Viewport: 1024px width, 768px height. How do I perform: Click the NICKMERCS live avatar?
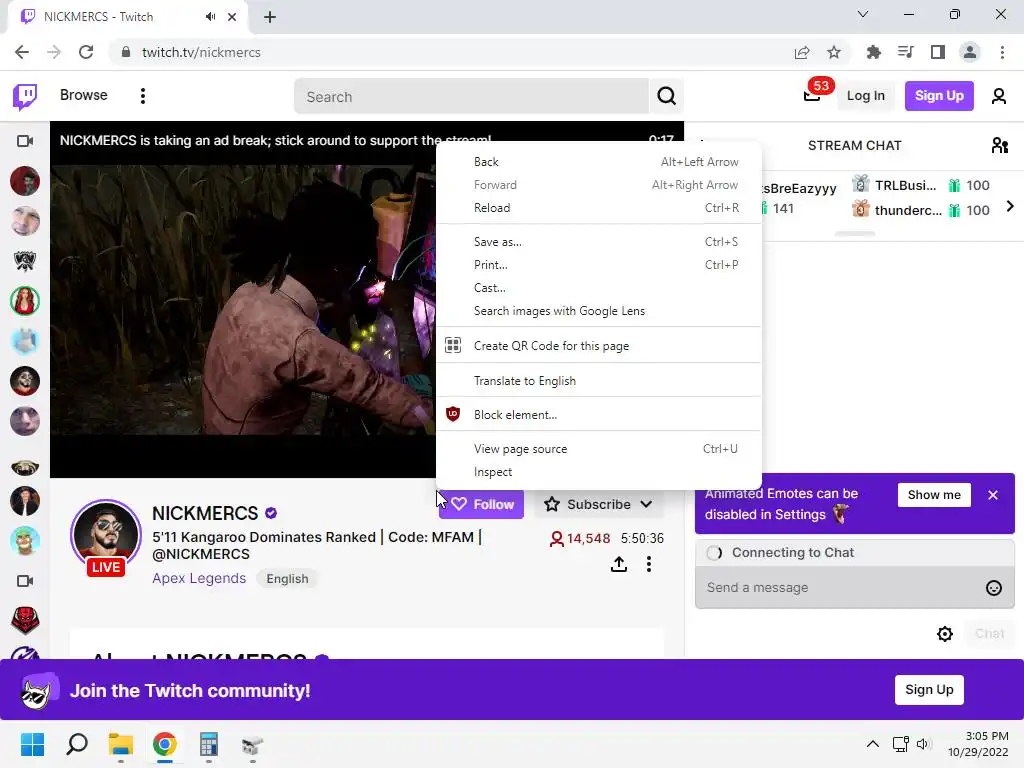tap(106, 536)
